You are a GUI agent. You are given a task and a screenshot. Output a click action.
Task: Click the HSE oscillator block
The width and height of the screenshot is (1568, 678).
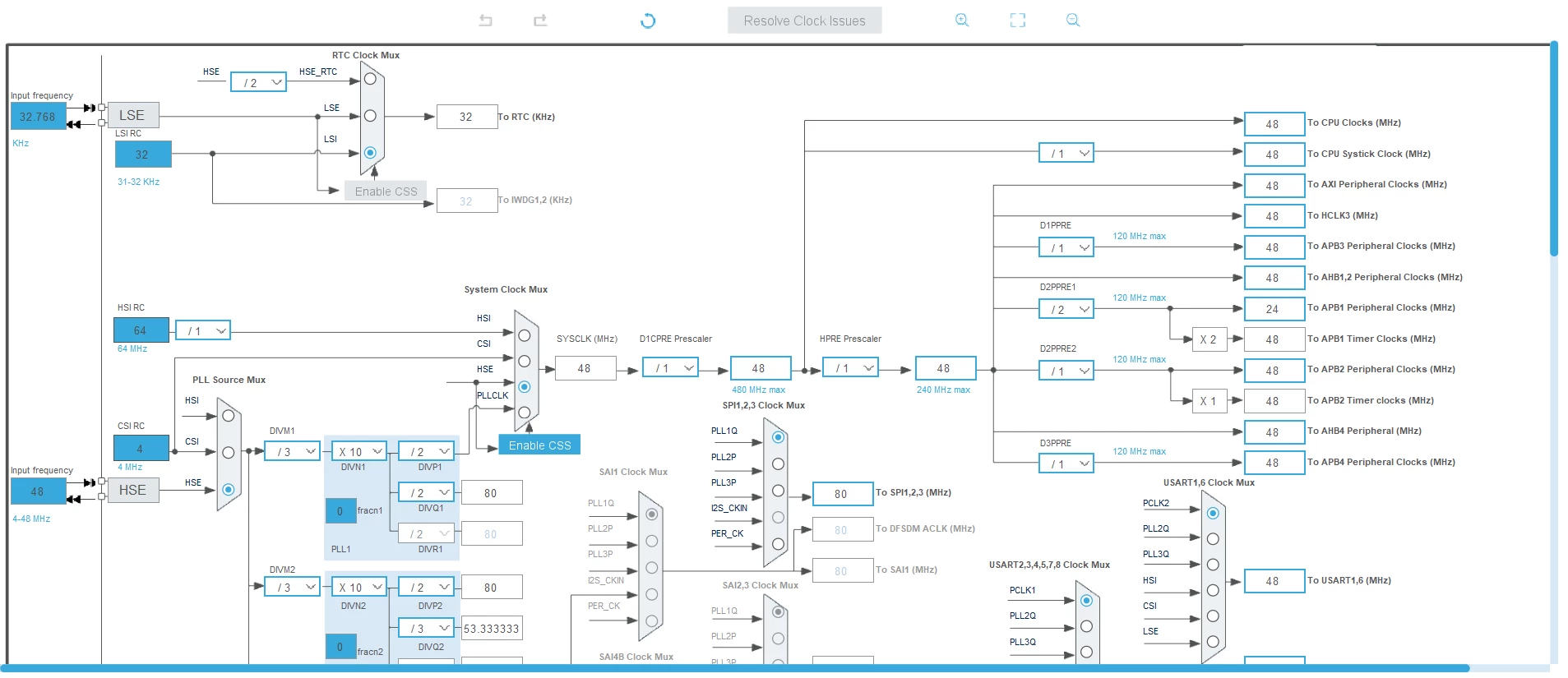click(132, 490)
